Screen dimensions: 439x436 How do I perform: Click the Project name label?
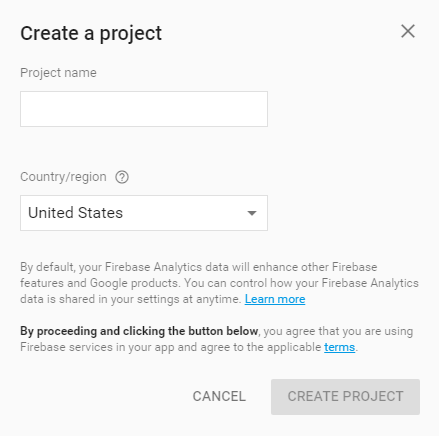pos(58,73)
